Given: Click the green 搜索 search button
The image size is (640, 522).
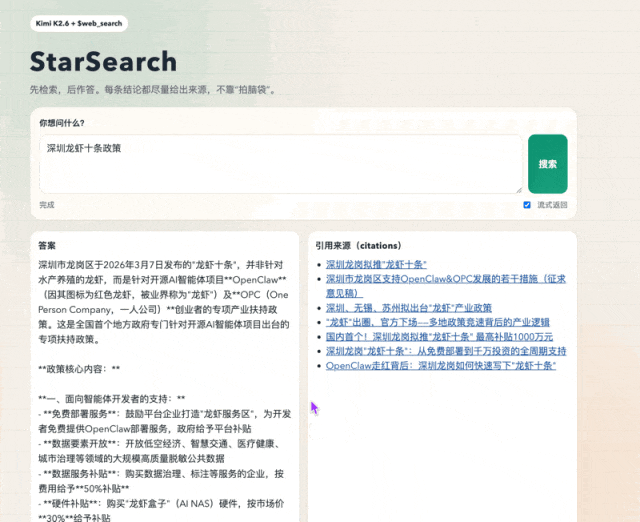Looking at the screenshot, I should coord(547,164).
